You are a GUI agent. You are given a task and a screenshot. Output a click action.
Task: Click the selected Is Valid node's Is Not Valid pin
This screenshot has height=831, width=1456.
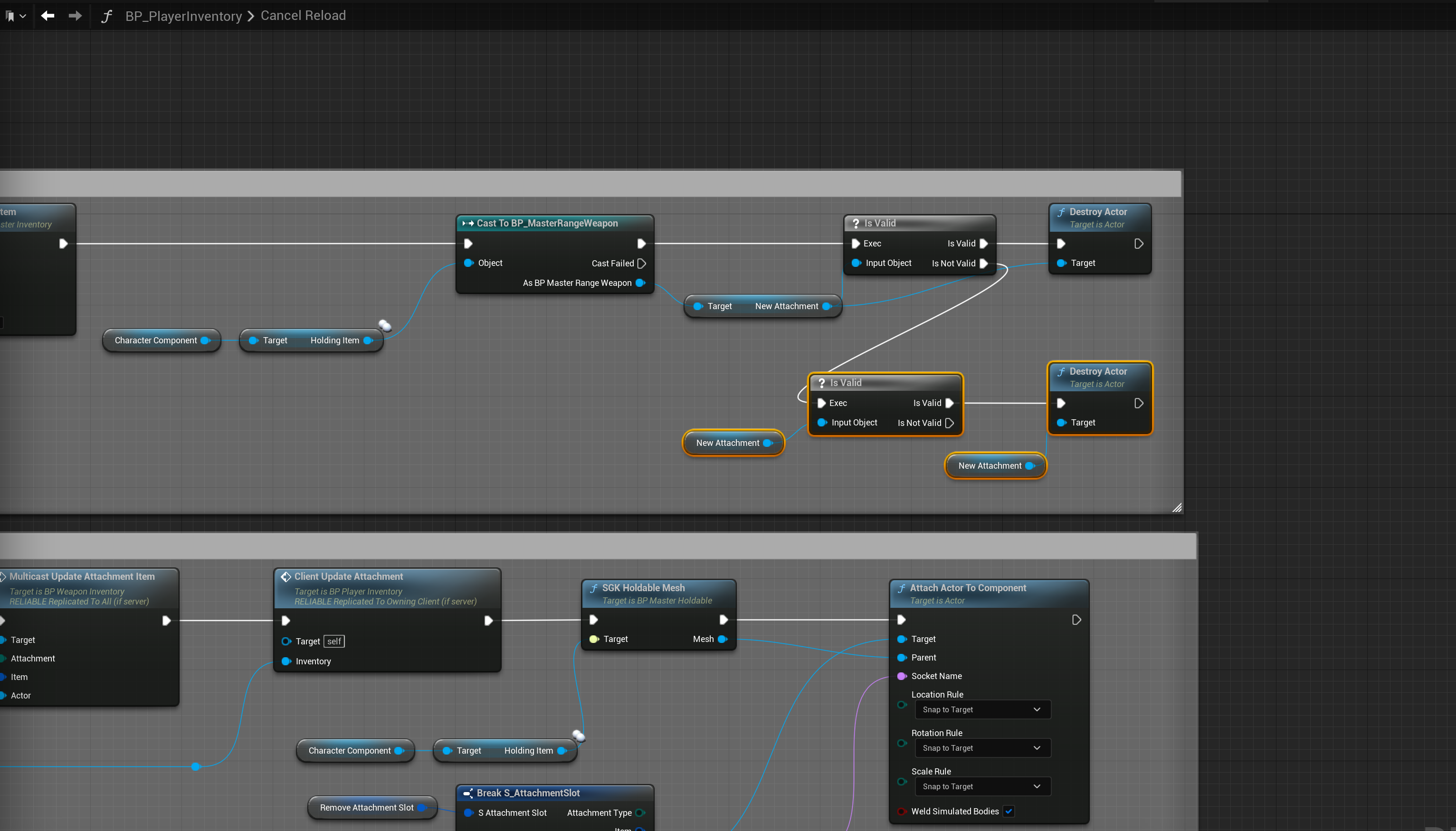tap(949, 423)
